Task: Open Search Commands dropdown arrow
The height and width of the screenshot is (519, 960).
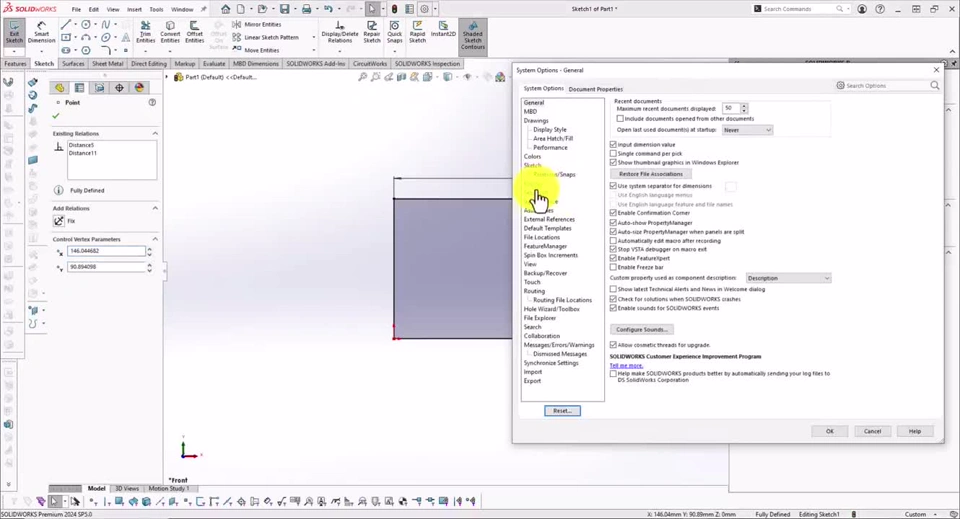Action: [848, 9]
